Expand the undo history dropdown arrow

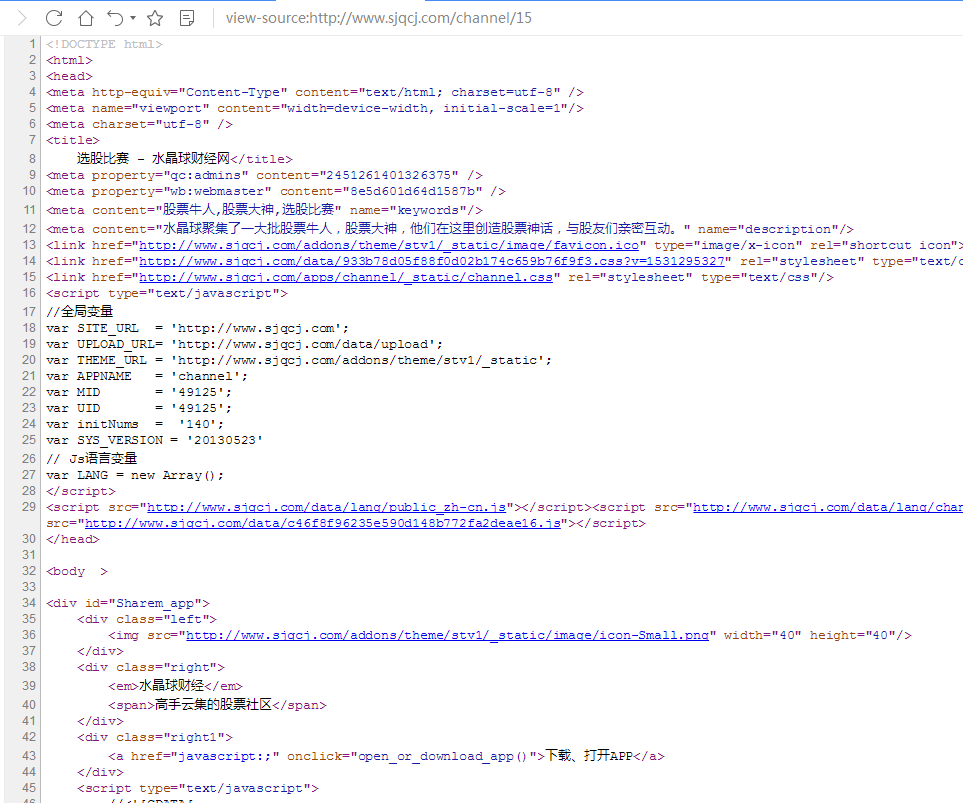133,18
